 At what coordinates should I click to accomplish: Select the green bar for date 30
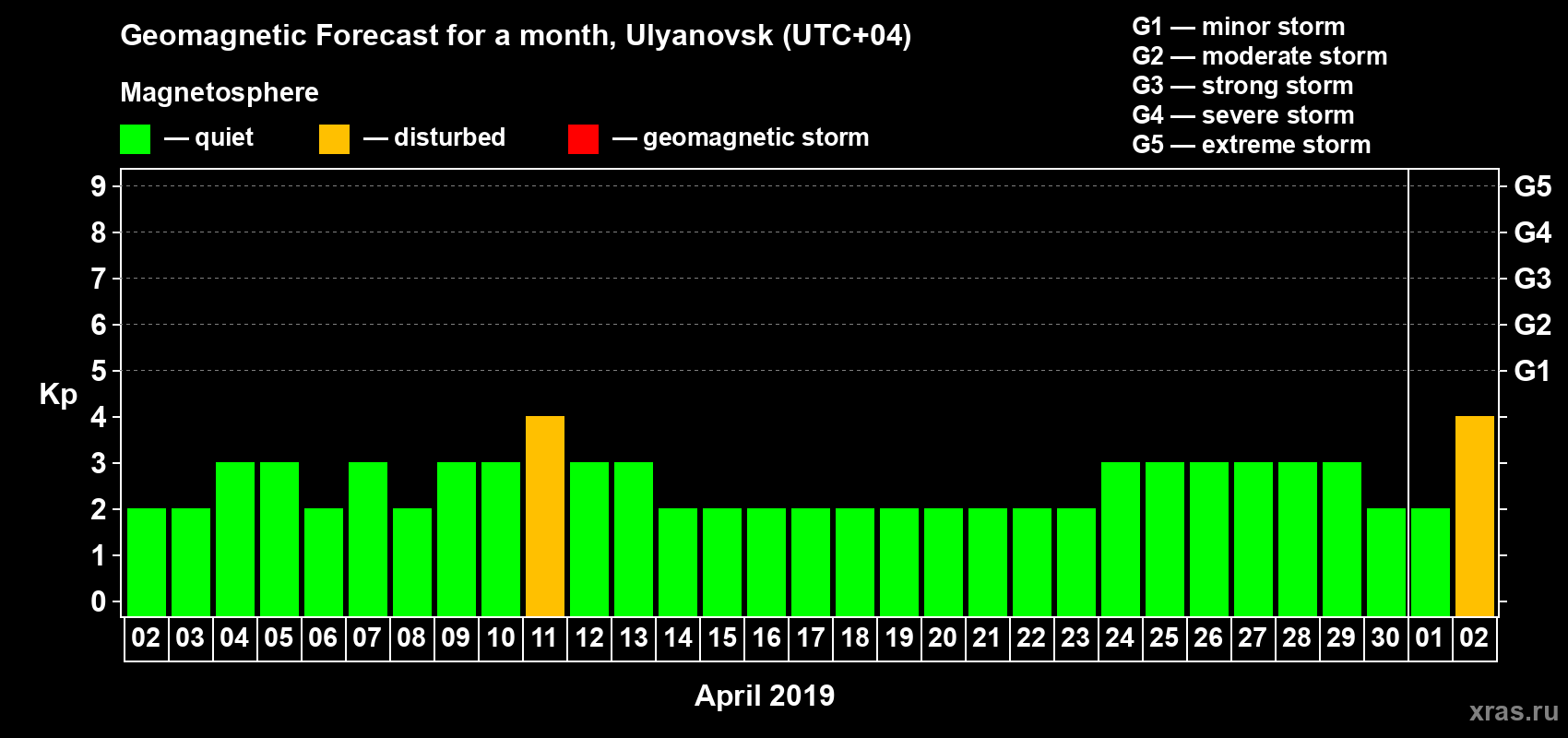point(1386,562)
